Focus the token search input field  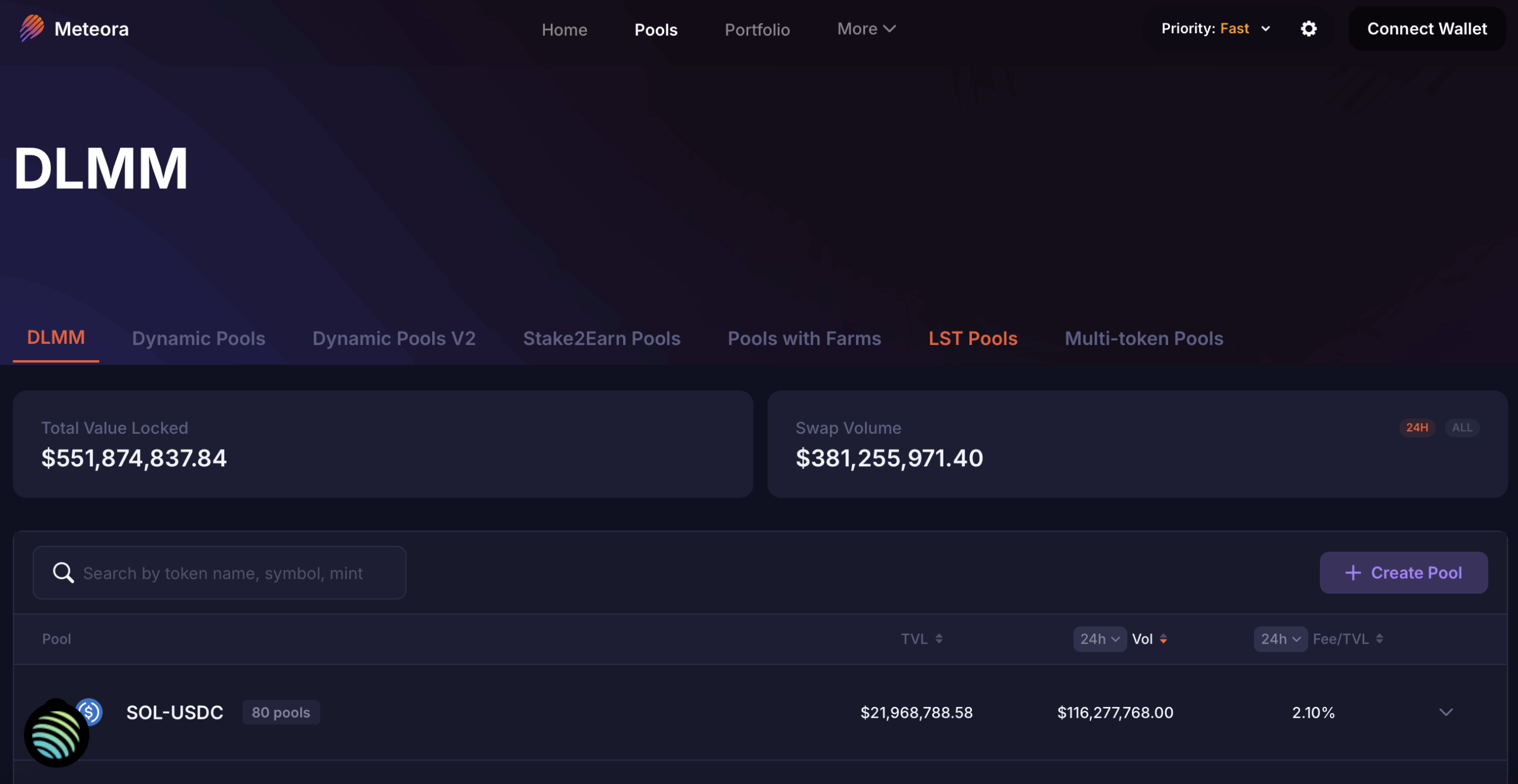(237, 572)
